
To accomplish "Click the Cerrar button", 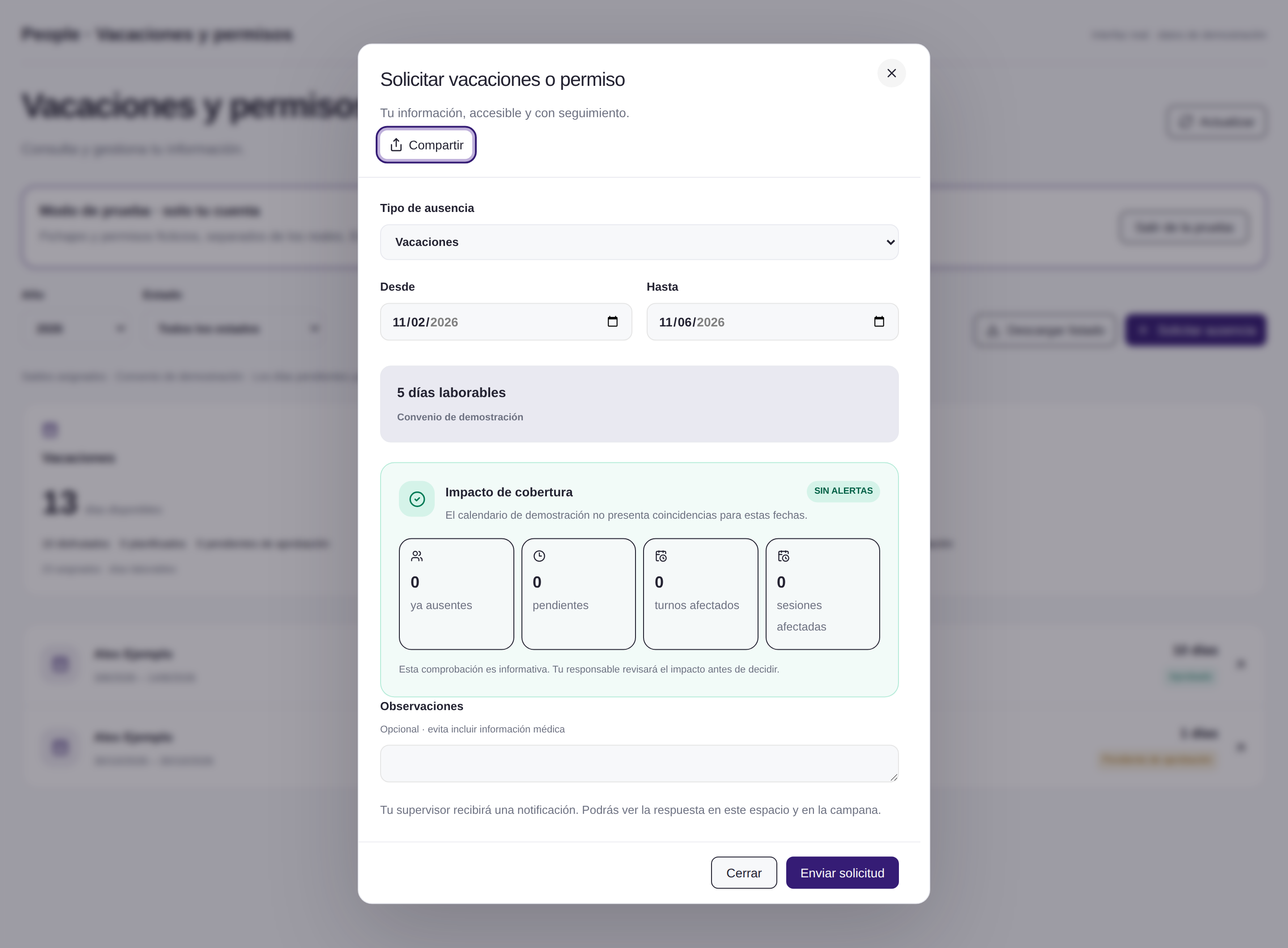I will (x=744, y=873).
